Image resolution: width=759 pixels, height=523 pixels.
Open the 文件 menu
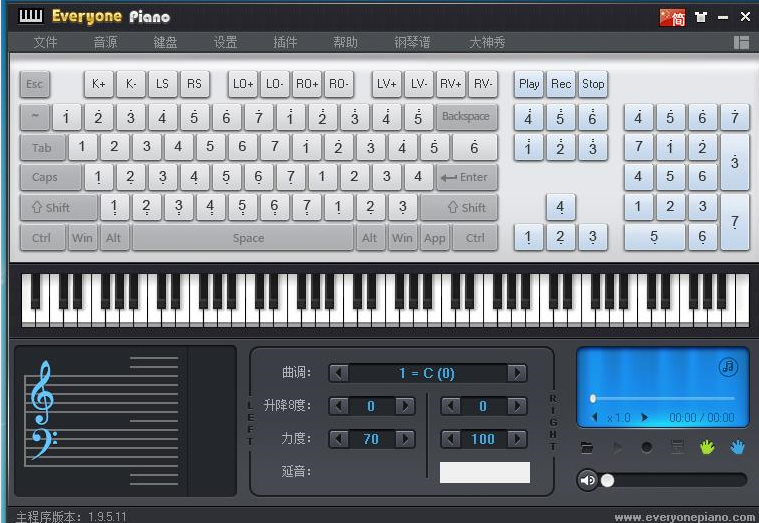tap(45, 43)
